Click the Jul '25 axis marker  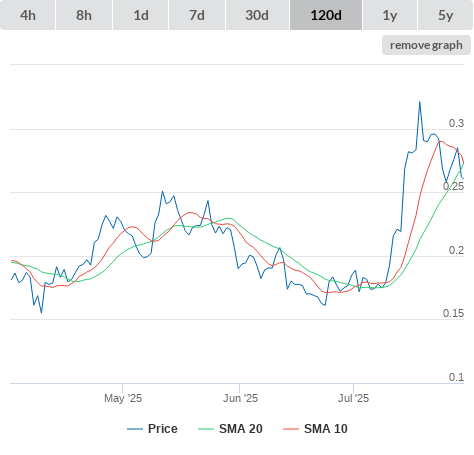pos(354,398)
